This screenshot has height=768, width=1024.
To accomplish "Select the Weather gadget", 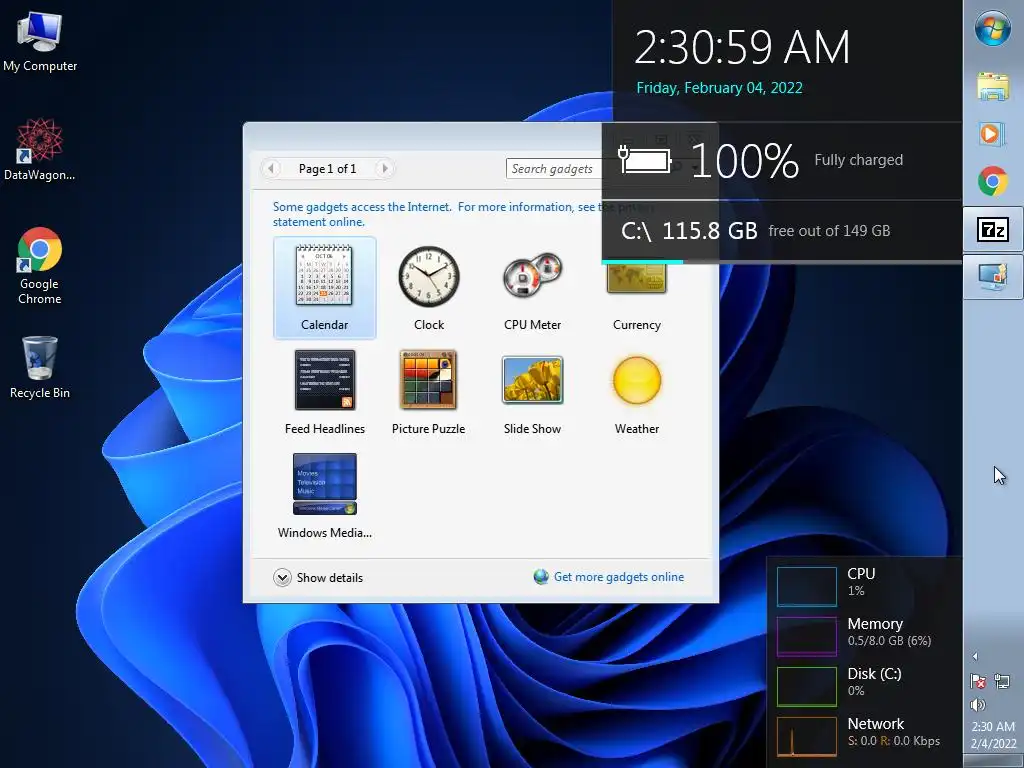I will coord(637,392).
